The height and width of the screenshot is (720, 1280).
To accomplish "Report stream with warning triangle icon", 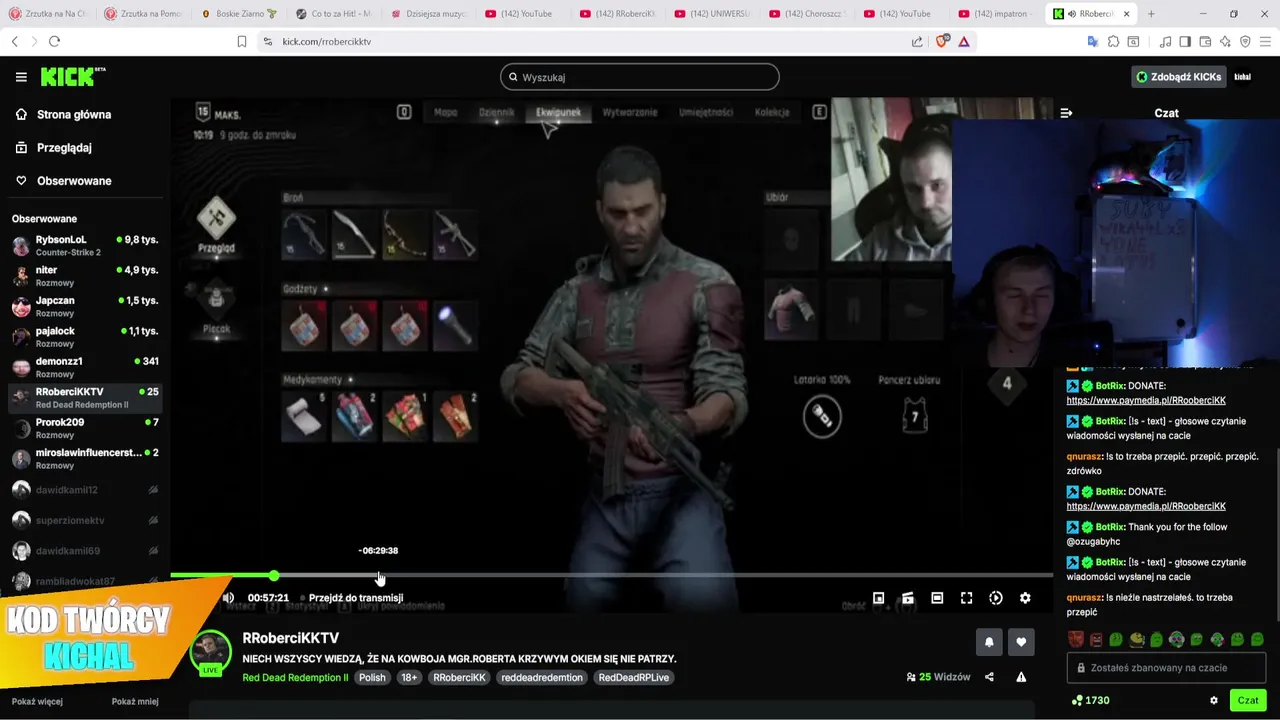I will 1021,677.
